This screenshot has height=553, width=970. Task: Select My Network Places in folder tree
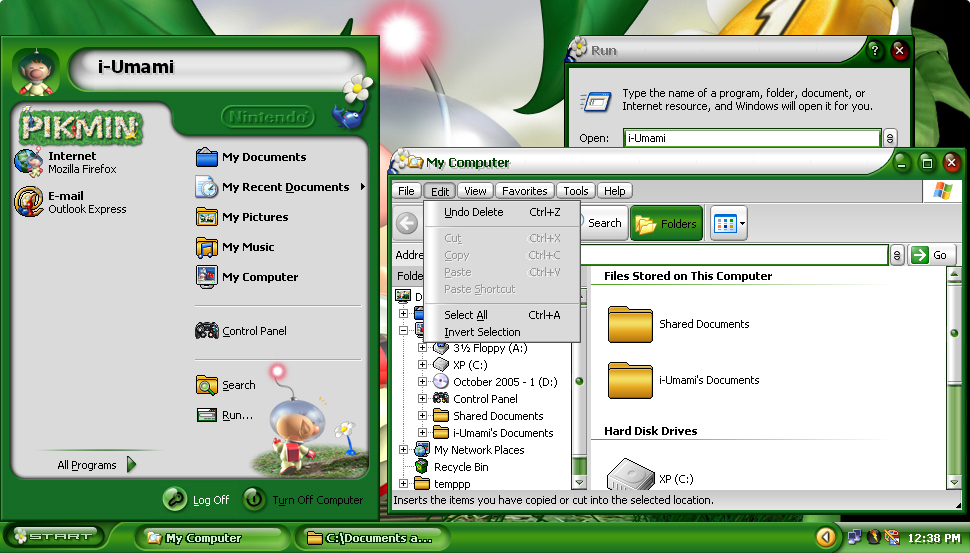tap(470, 450)
